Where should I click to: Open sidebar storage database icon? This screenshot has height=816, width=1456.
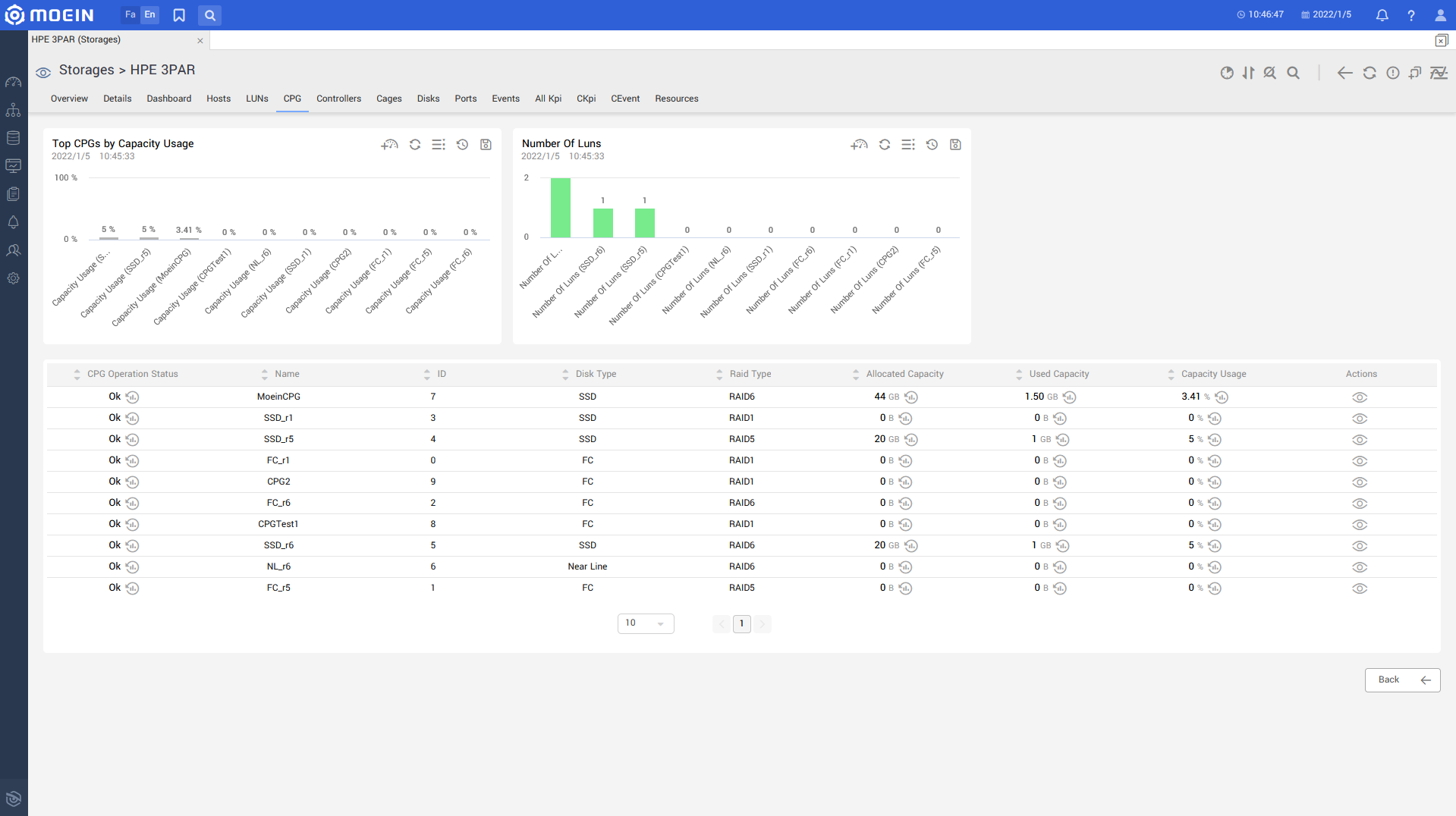(x=14, y=138)
